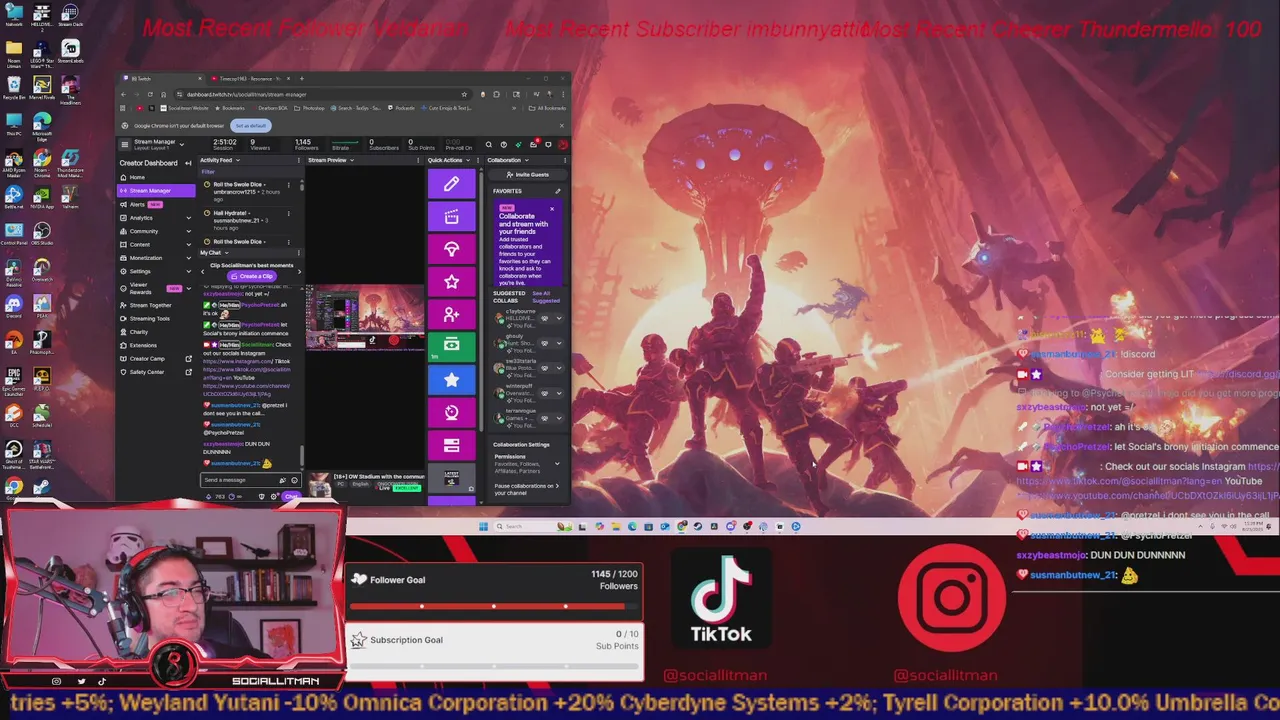Click the clapperboard clip quick action tile
This screenshot has width=1280, height=720.
pyautogui.click(x=451, y=217)
